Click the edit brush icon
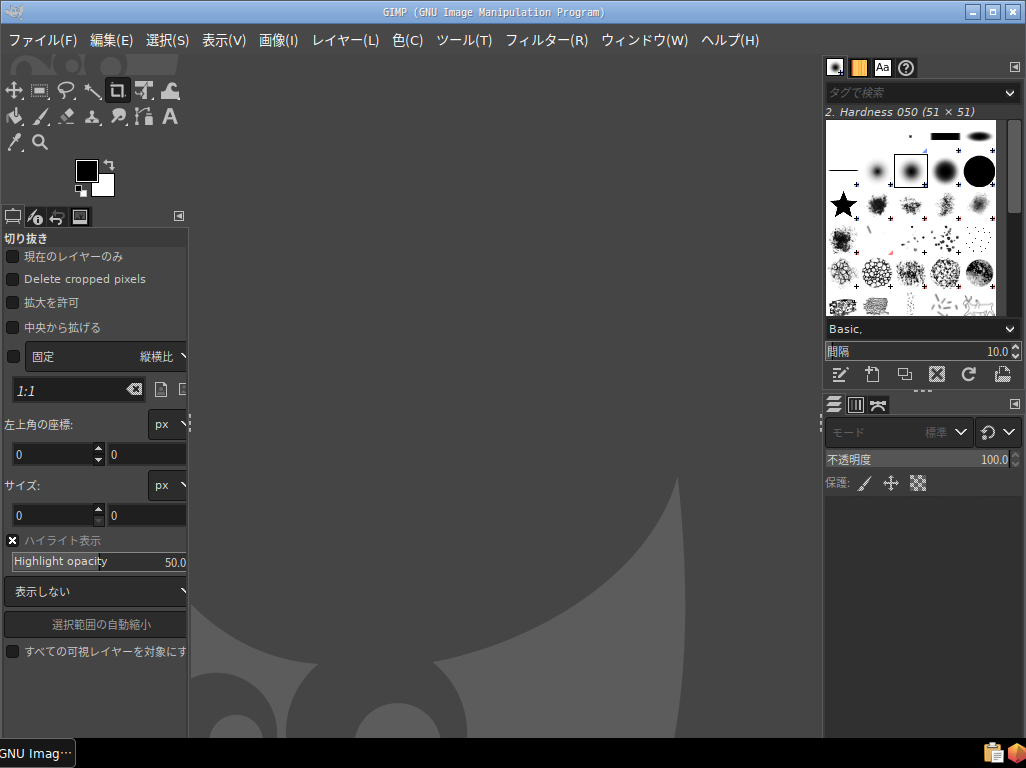Screen dimensions: 1026x768 pyautogui.click(x=840, y=374)
